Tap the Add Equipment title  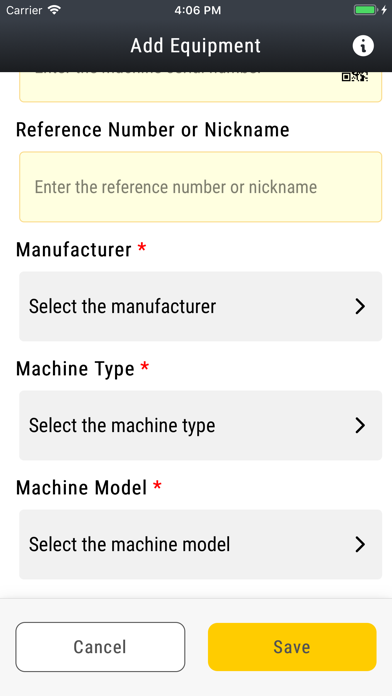tap(196, 46)
